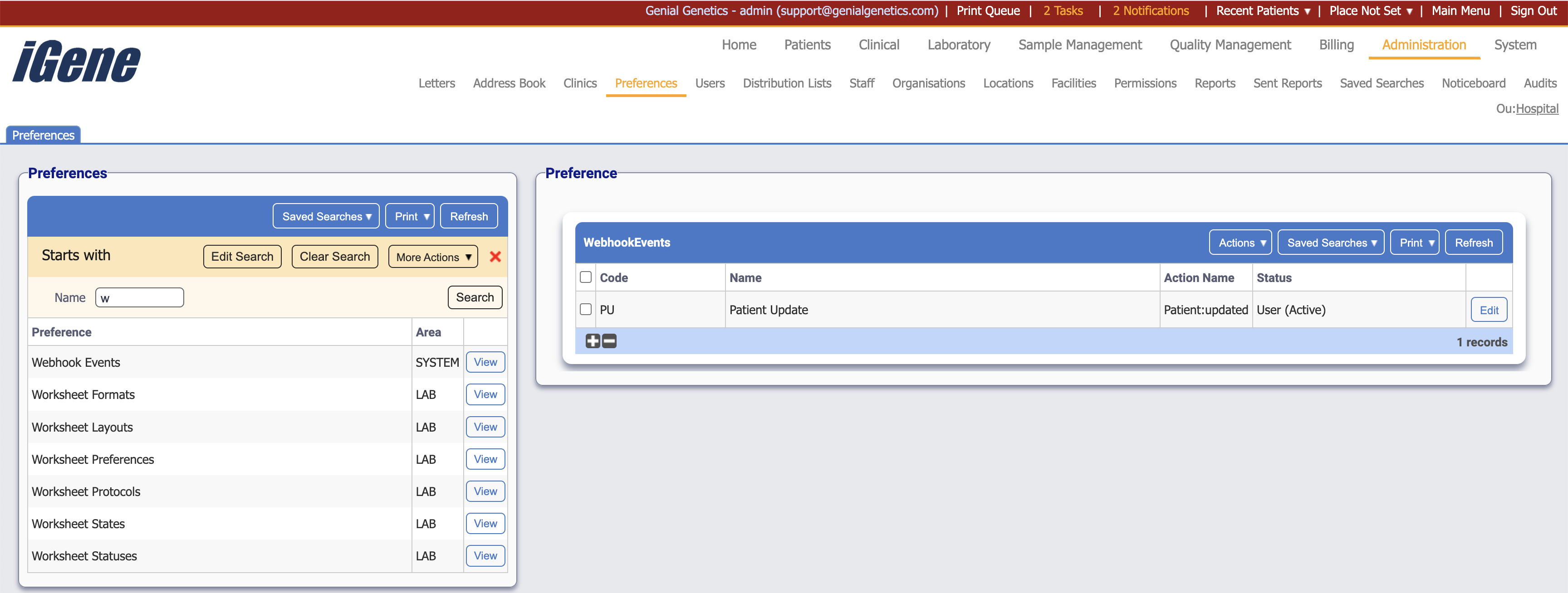Click the red X to remove search
This screenshot has width=1568, height=593.
(495, 257)
